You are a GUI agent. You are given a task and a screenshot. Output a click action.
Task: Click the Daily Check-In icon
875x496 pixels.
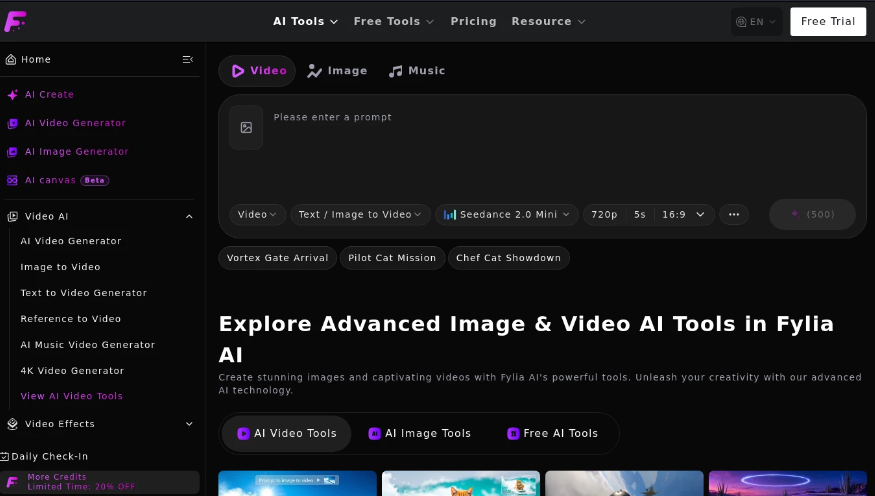pos(4,456)
